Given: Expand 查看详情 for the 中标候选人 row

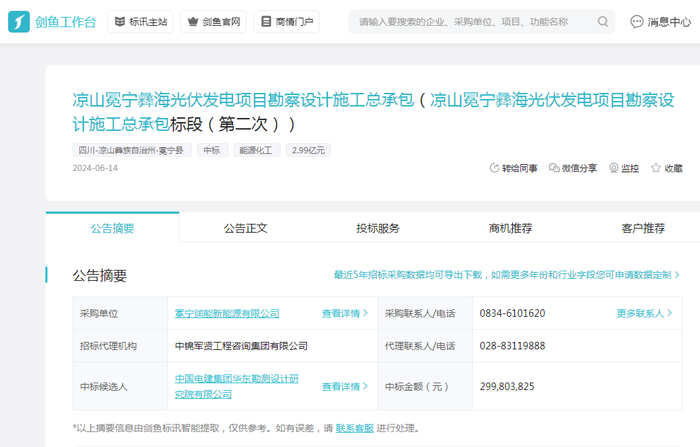Looking at the screenshot, I should (x=344, y=386).
